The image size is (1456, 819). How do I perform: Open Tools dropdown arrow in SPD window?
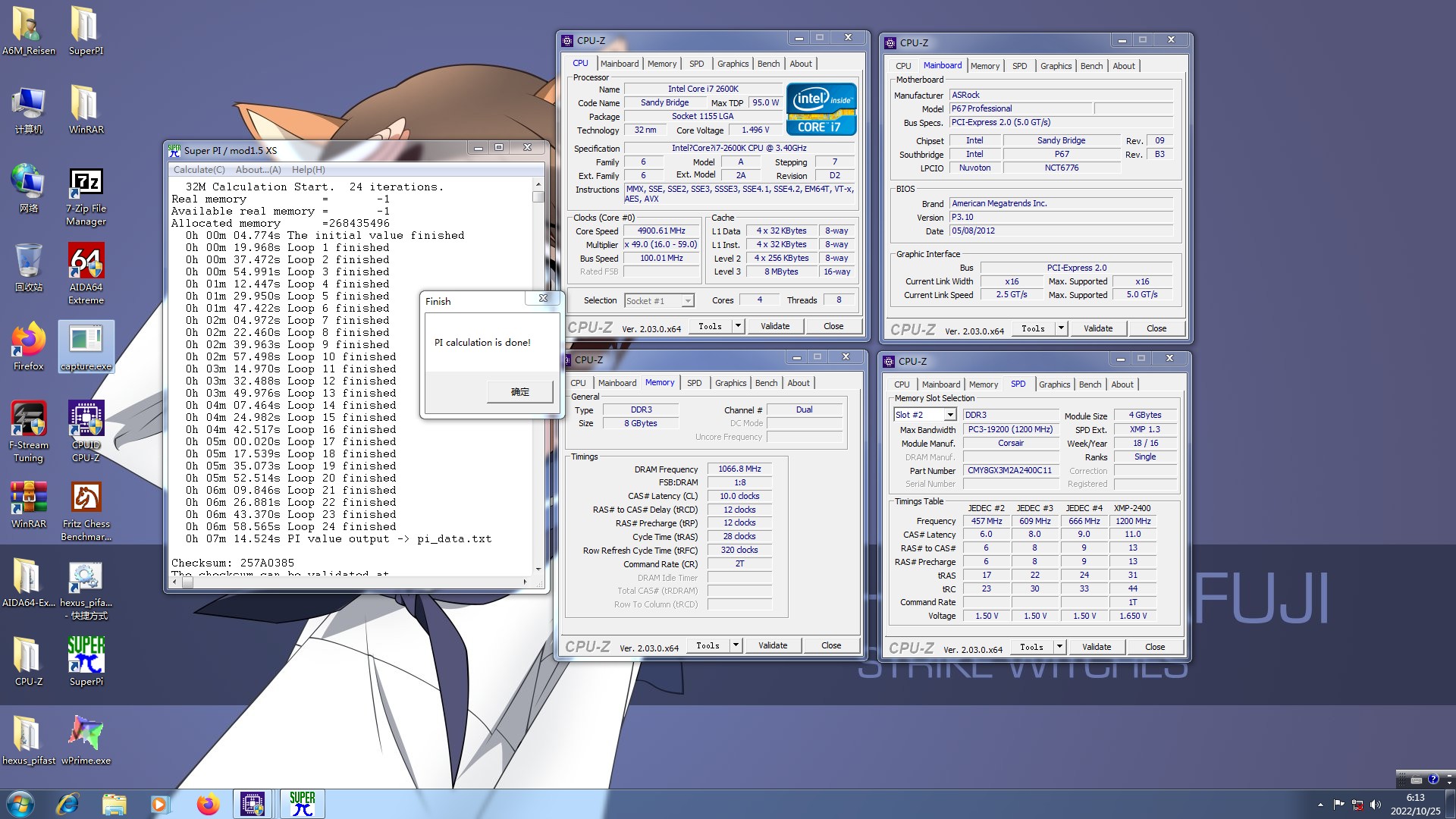click(1059, 647)
